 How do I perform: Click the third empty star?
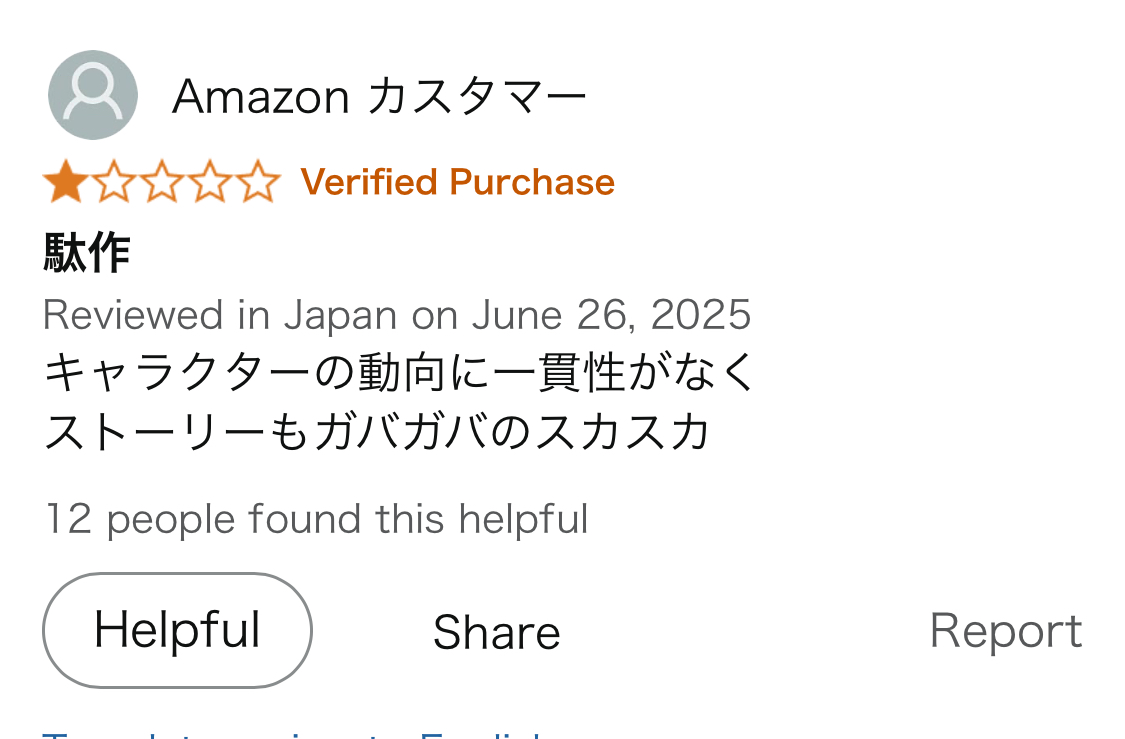click(161, 182)
